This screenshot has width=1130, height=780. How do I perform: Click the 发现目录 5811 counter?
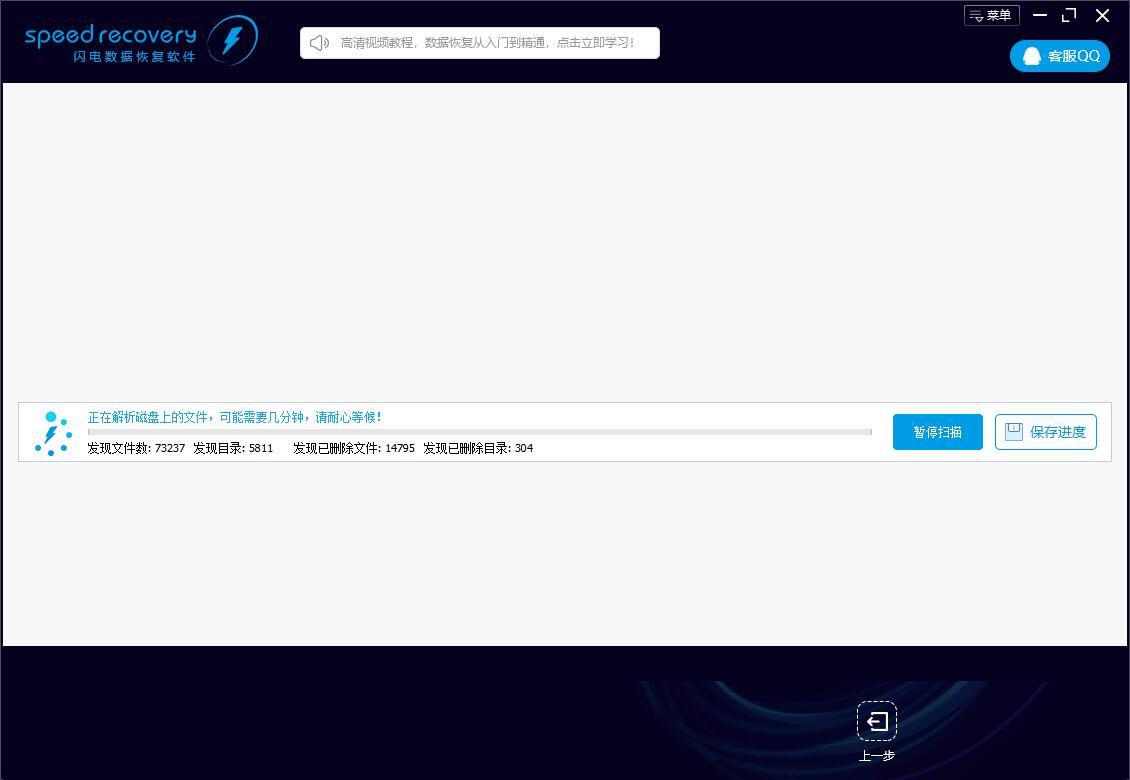pyautogui.click(x=233, y=448)
